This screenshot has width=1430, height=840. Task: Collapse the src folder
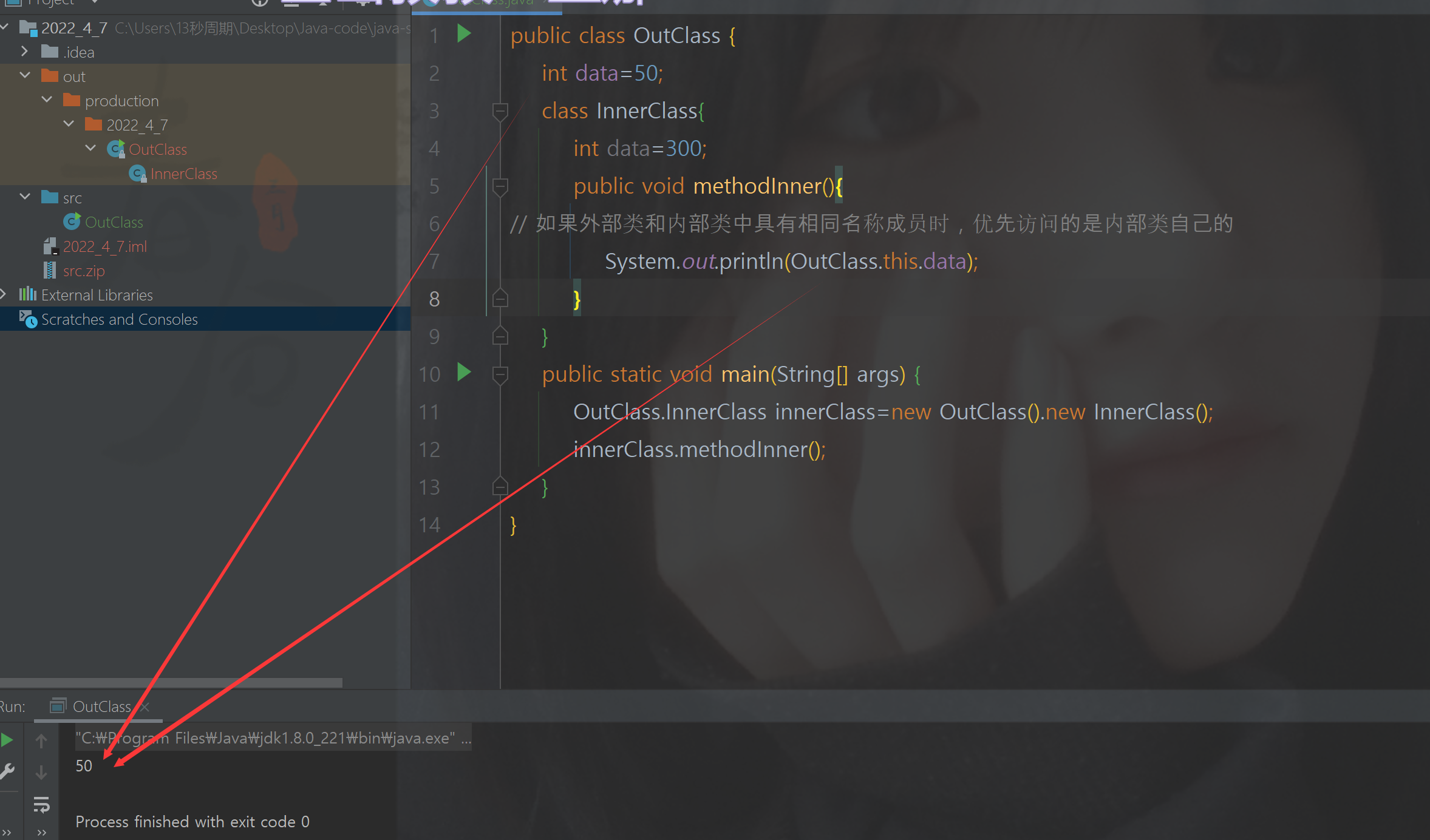pyautogui.click(x=25, y=197)
